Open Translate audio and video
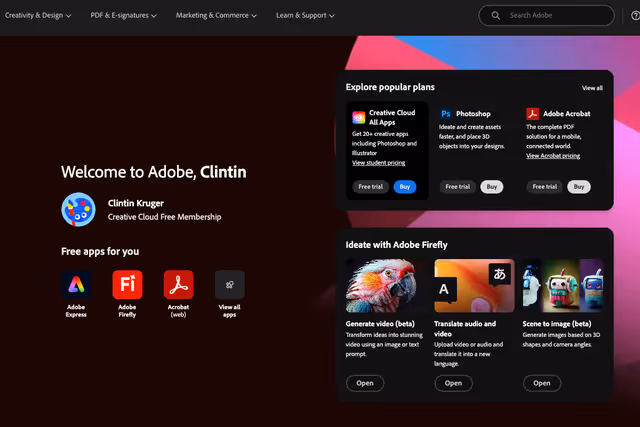The height and width of the screenshot is (427, 640). pos(453,383)
